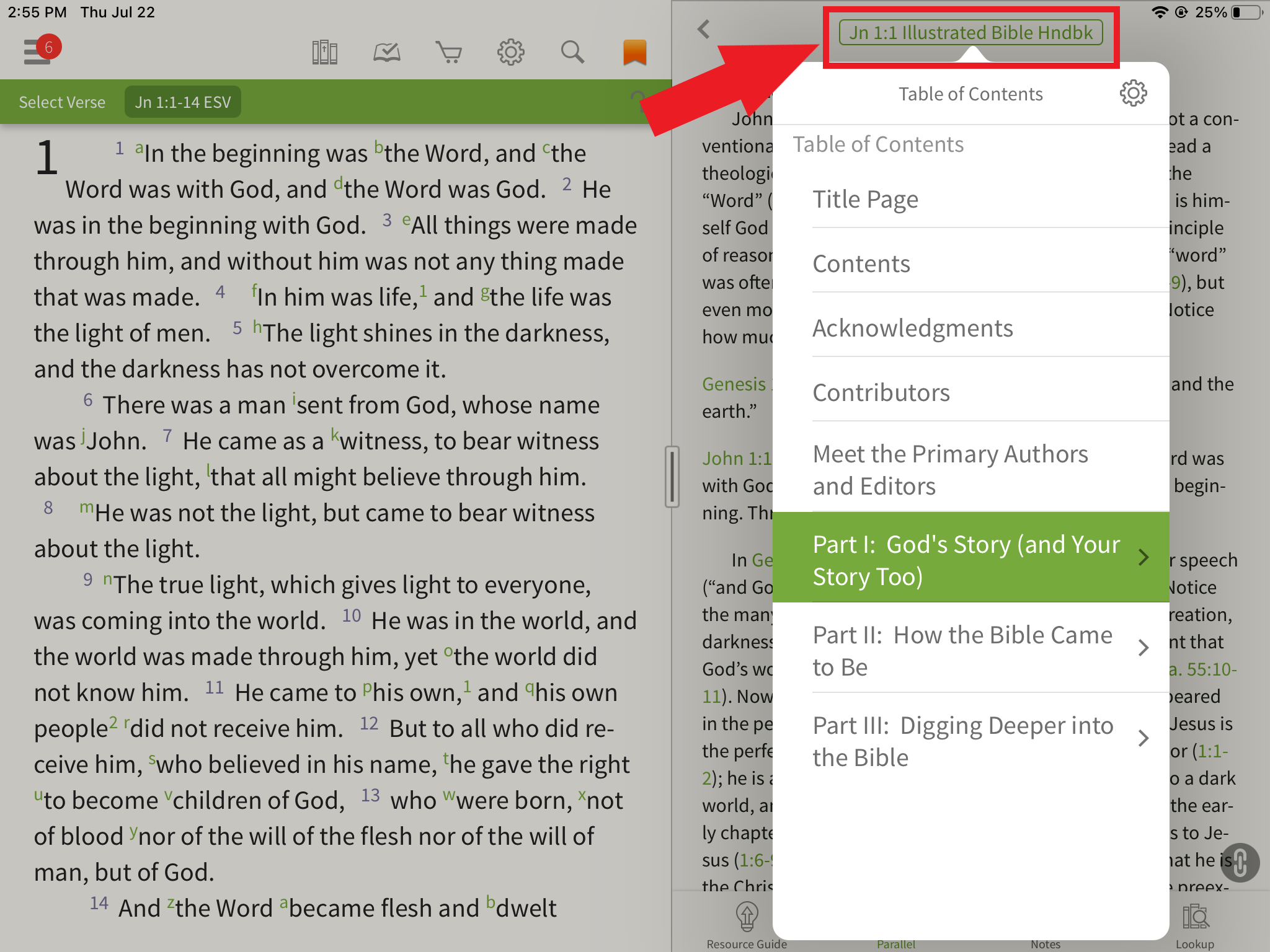Tap footnote 2 after 'people'
The height and width of the screenshot is (952, 1270).
coord(113,723)
